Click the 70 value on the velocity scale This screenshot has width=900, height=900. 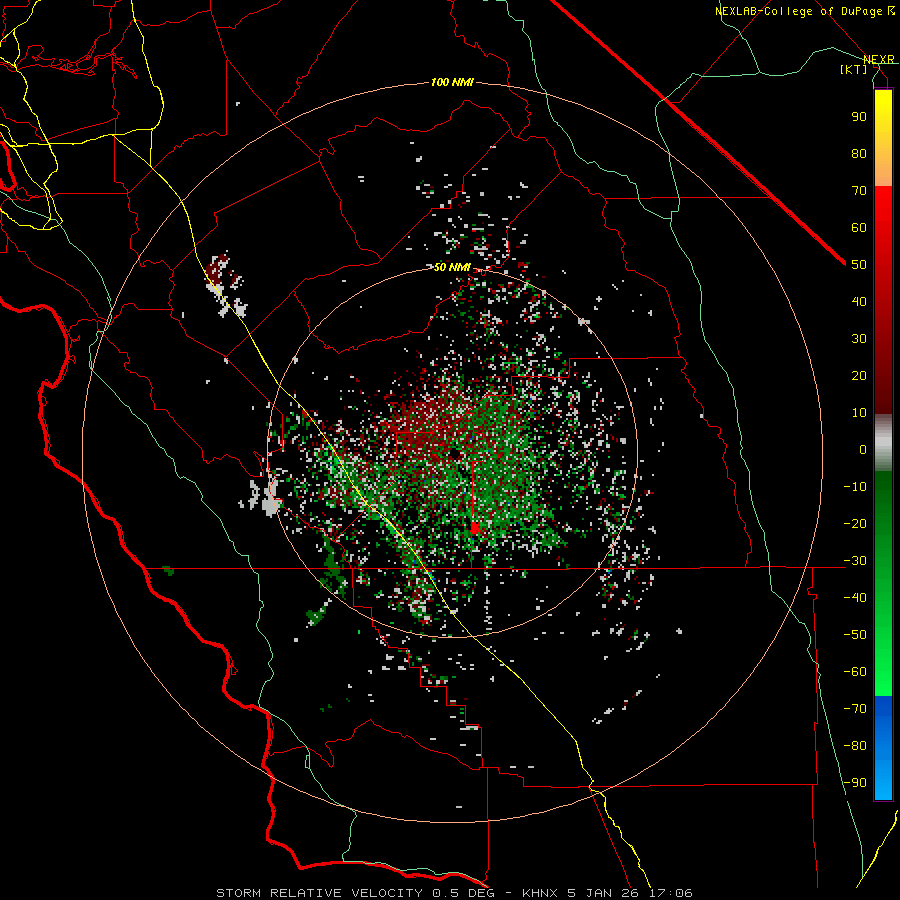(x=859, y=191)
